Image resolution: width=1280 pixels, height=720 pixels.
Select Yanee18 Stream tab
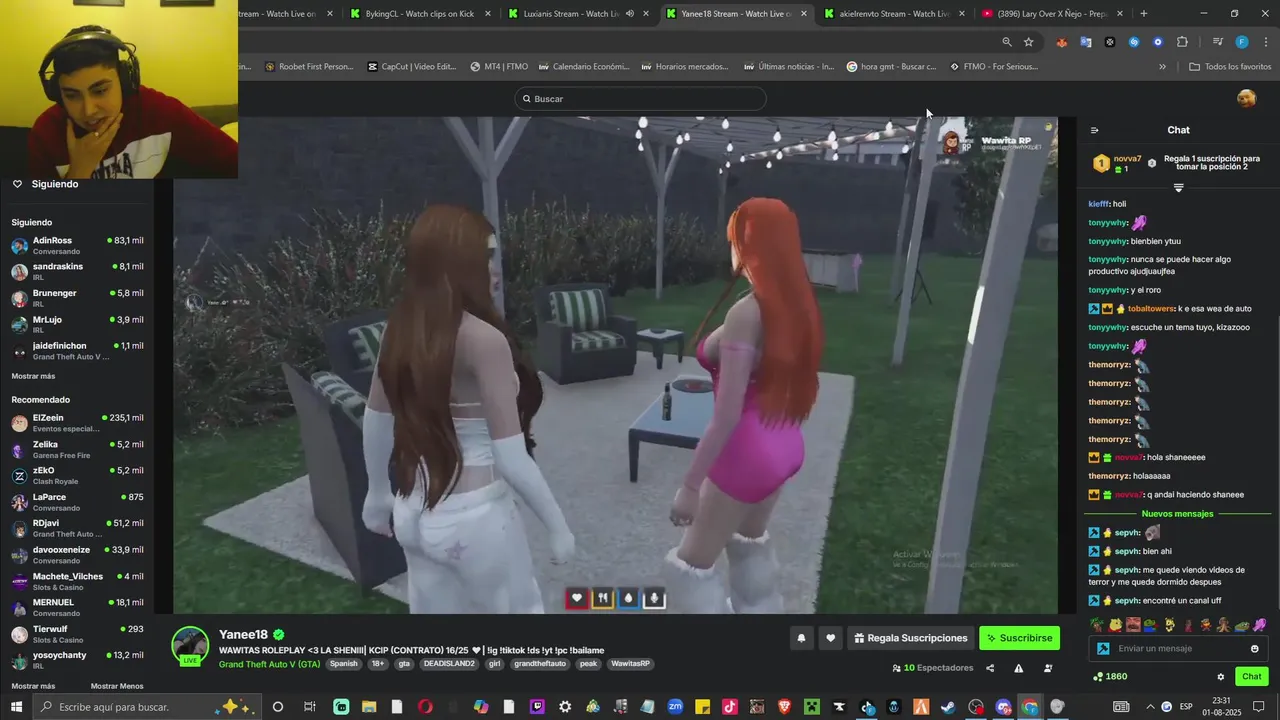tap(736, 14)
